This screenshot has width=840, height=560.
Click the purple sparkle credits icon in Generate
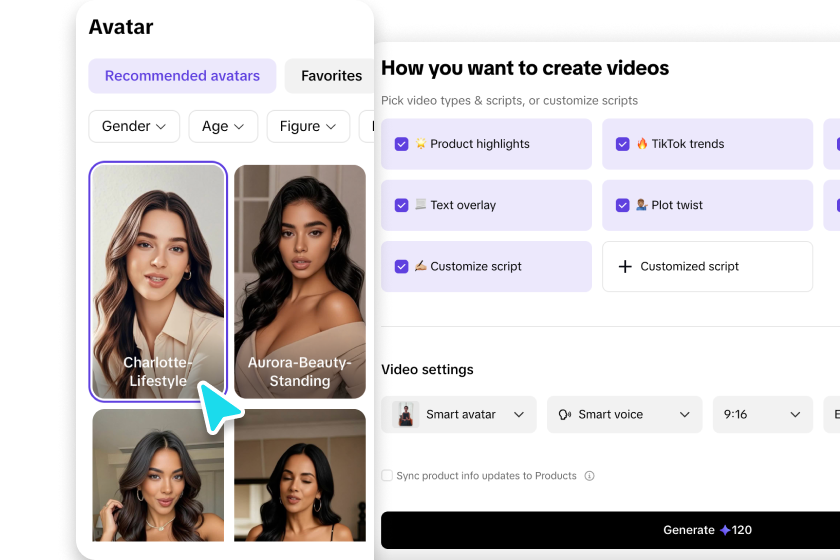click(725, 530)
